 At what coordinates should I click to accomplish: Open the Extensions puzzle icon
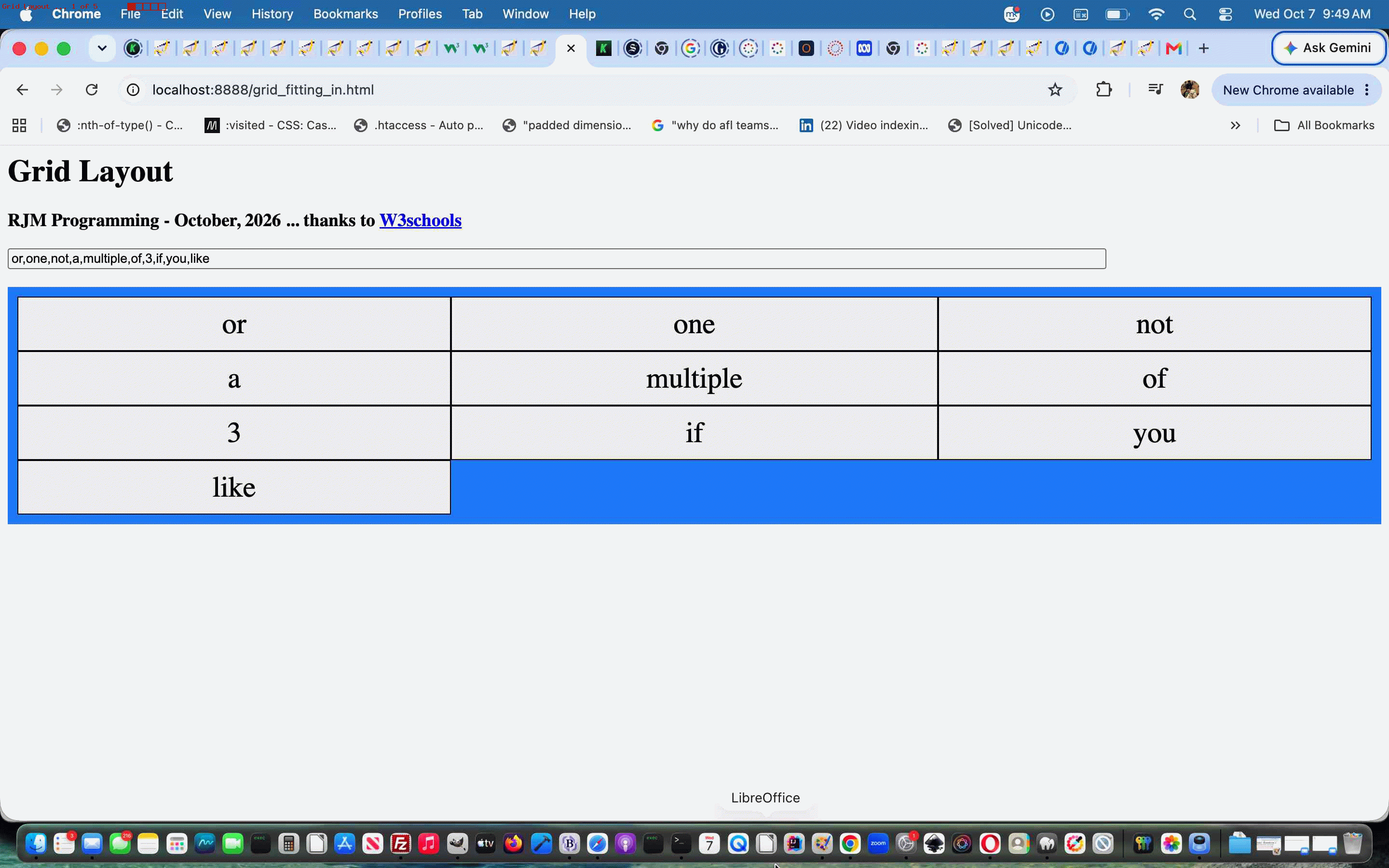(x=1104, y=90)
